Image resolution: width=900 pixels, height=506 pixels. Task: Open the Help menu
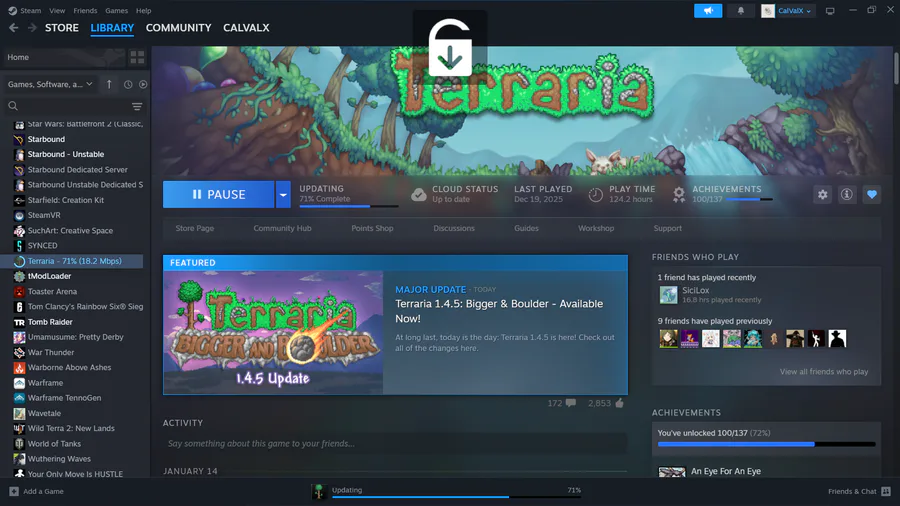[x=143, y=10]
